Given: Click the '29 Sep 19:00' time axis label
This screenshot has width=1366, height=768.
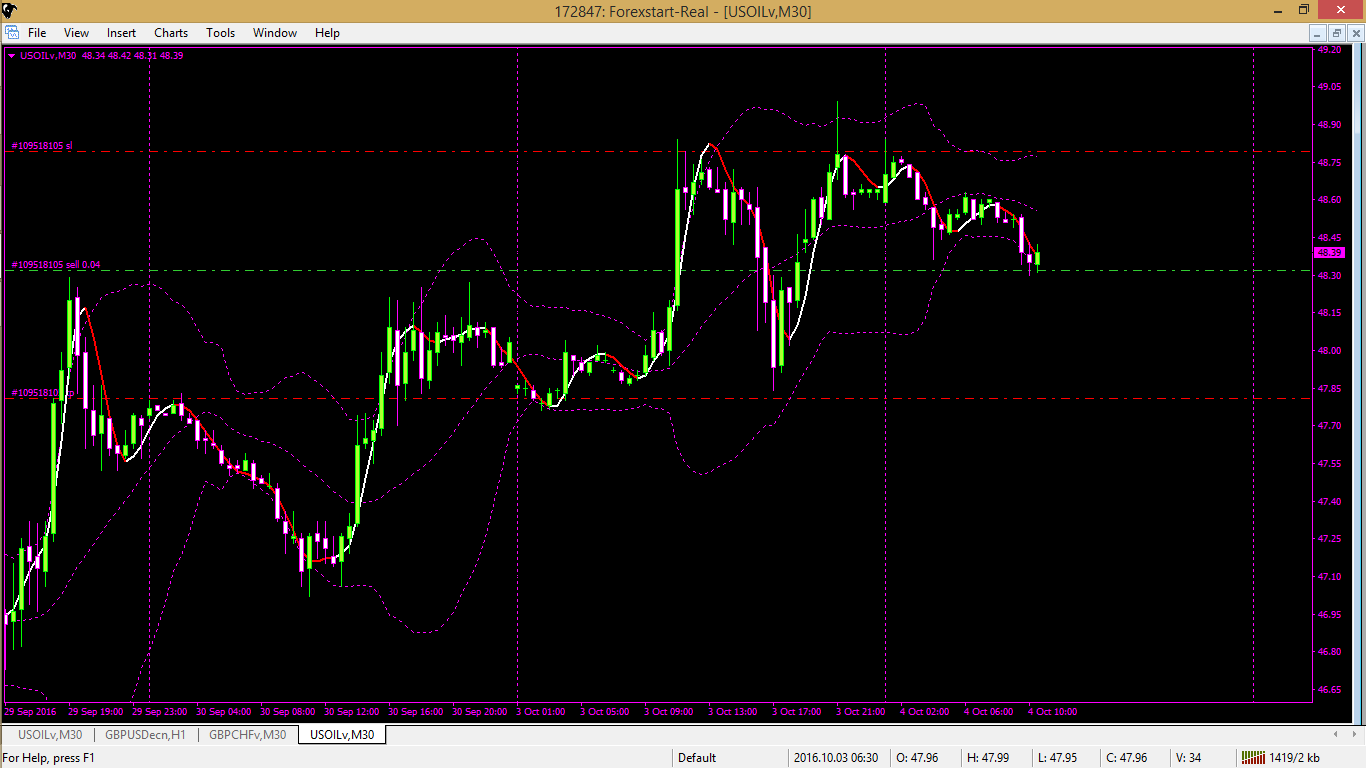Looking at the screenshot, I should pos(95,712).
